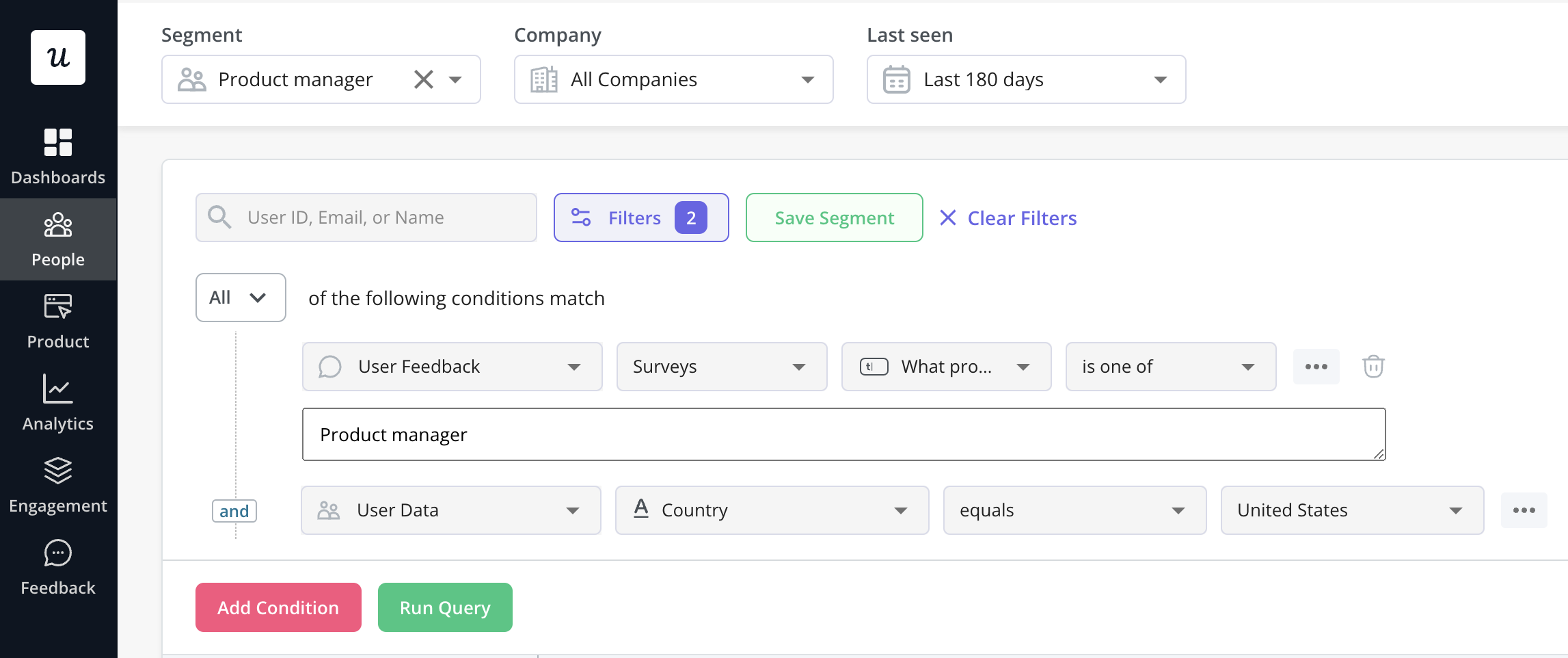The height and width of the screenshot is (658, 1568).
Task: Clear the Product manager segment selection
Action: [x=424, y=79]
